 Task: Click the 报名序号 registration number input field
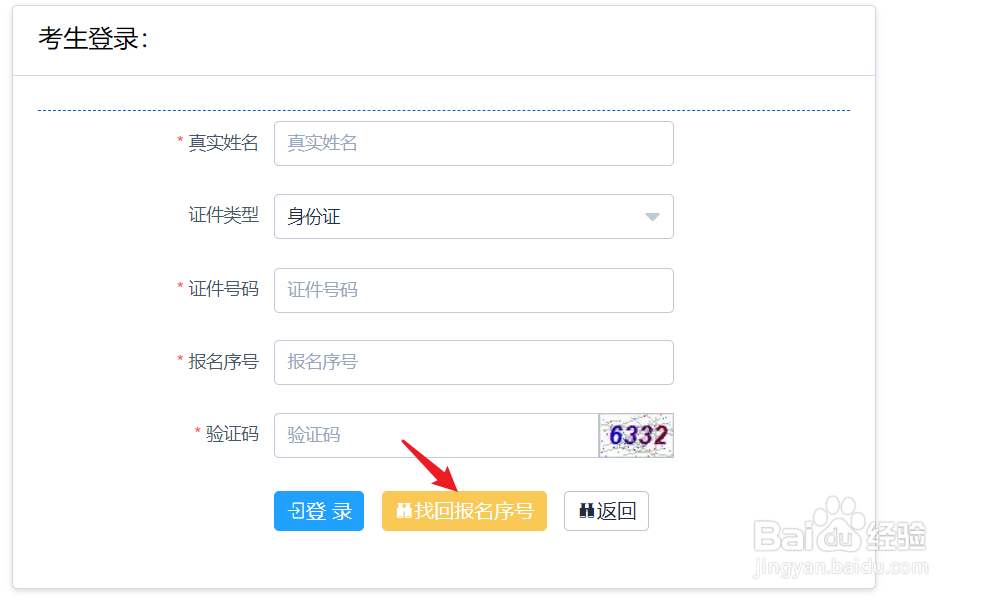[474, 362]
